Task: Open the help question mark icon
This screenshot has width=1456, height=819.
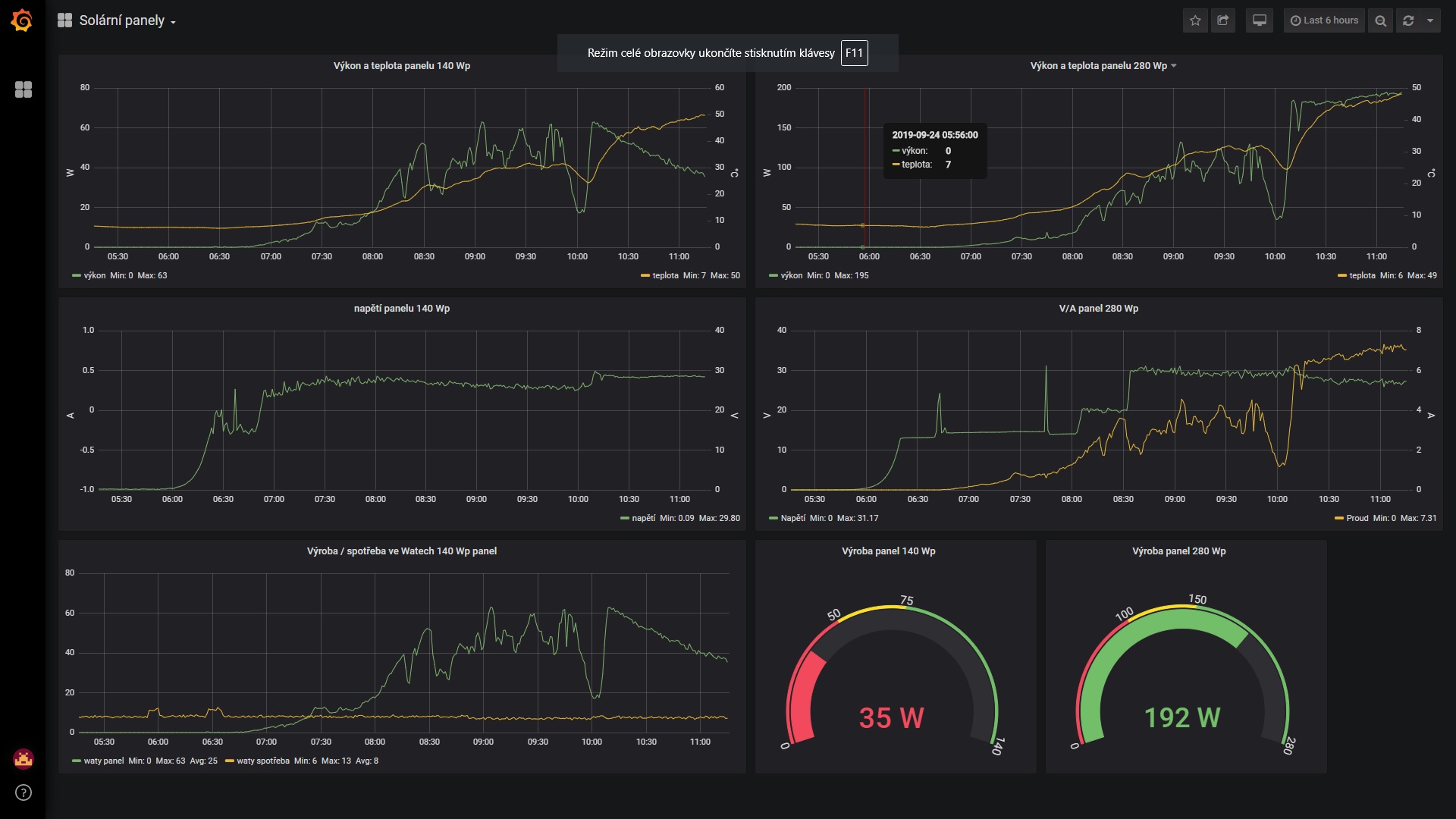Action: point(24,792)
